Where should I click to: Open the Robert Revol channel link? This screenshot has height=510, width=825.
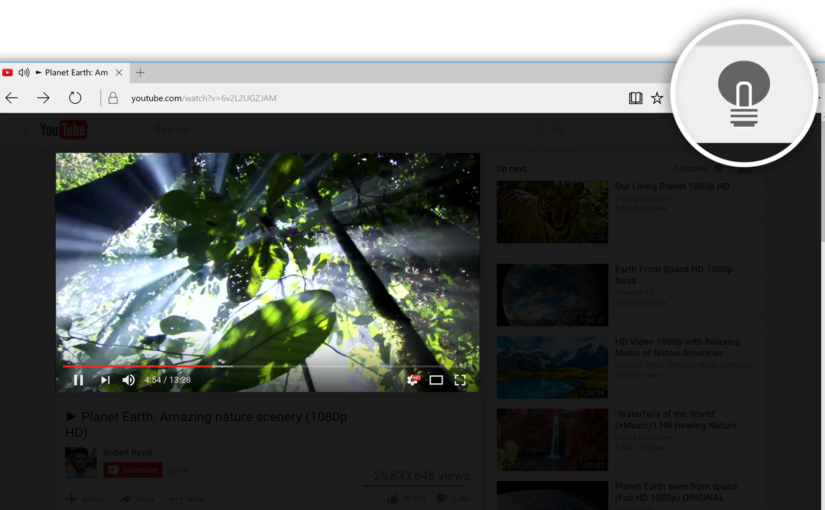click(x=128, y=453)
